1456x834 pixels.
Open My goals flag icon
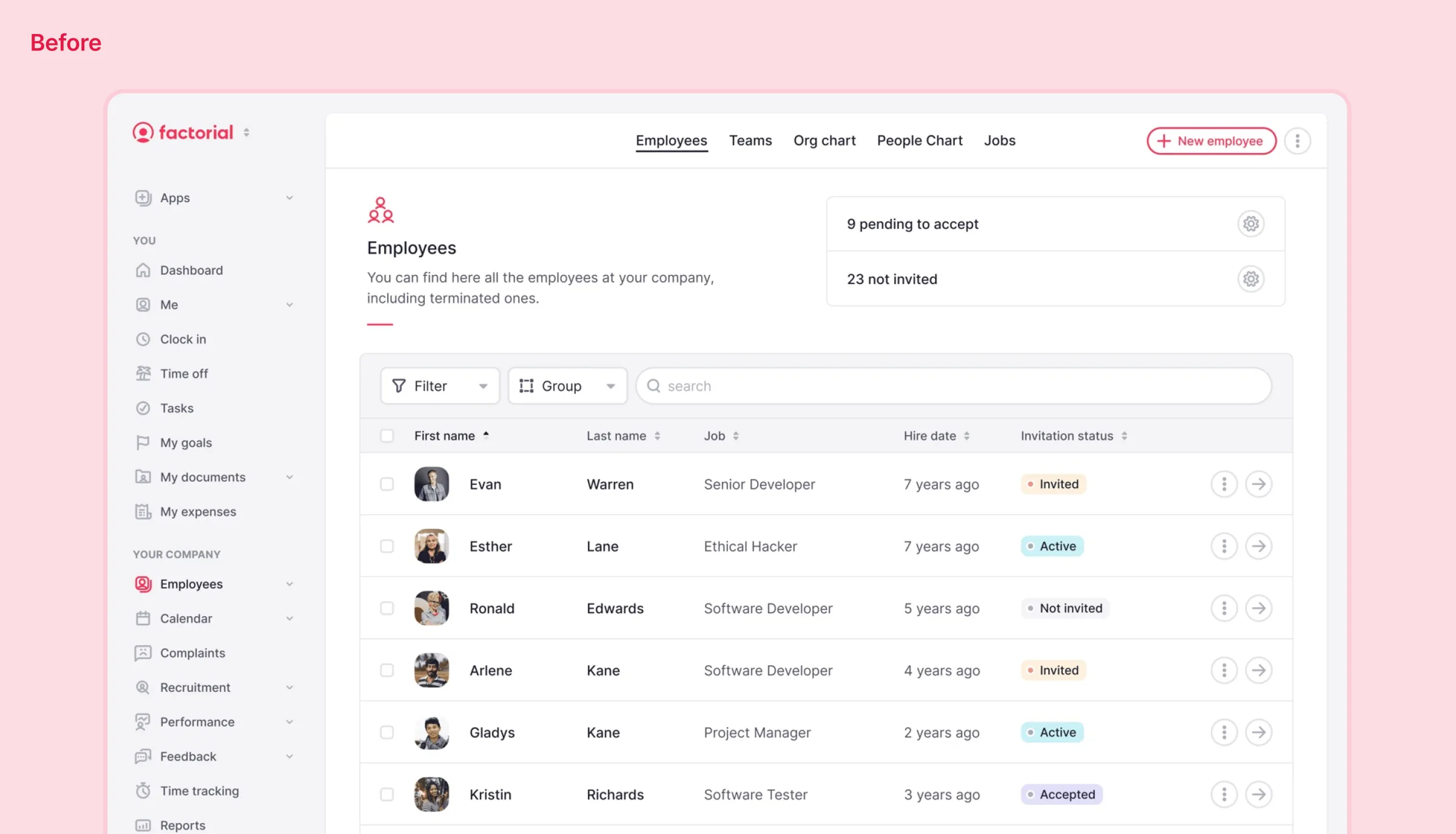[143, 443]
